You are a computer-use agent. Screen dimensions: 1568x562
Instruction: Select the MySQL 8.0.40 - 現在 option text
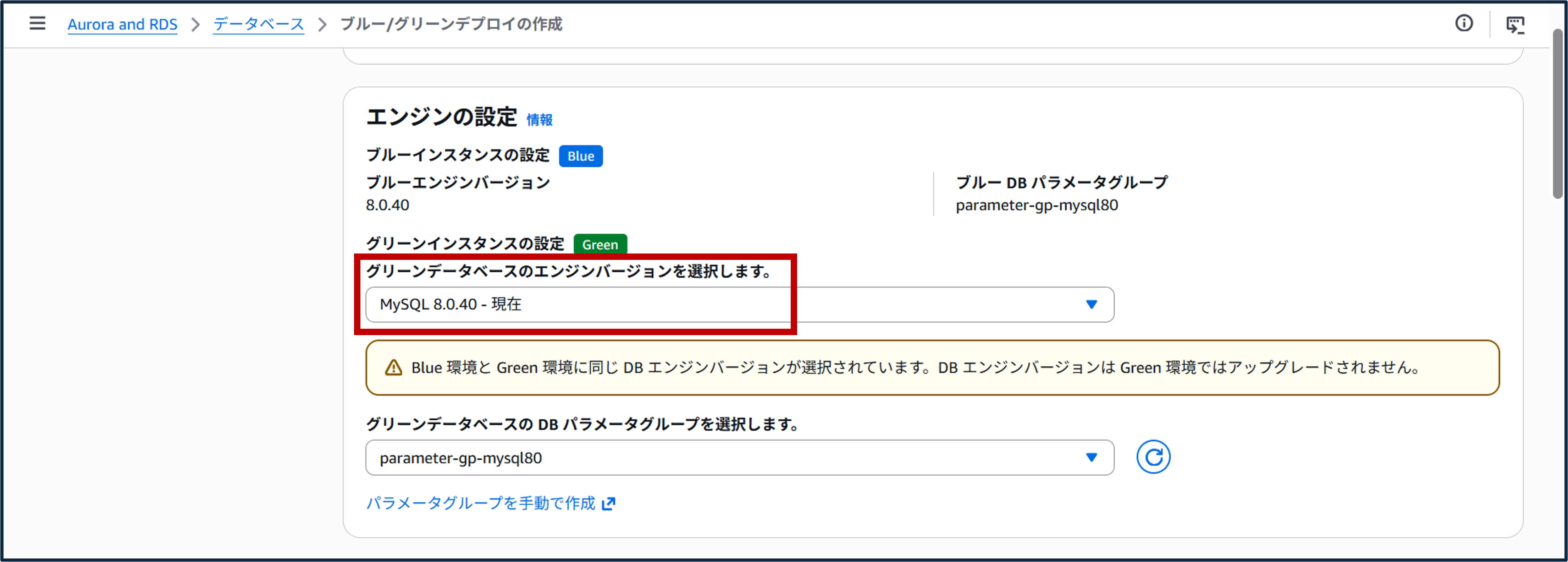click(x=451, y=305)
